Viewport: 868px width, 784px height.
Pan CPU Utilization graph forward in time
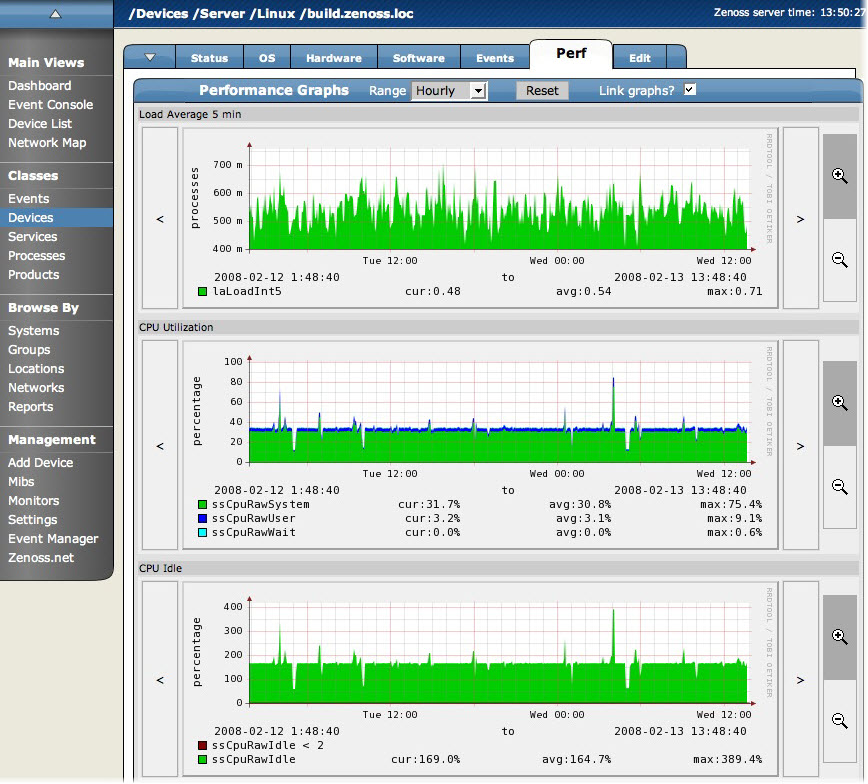(800, 446)
